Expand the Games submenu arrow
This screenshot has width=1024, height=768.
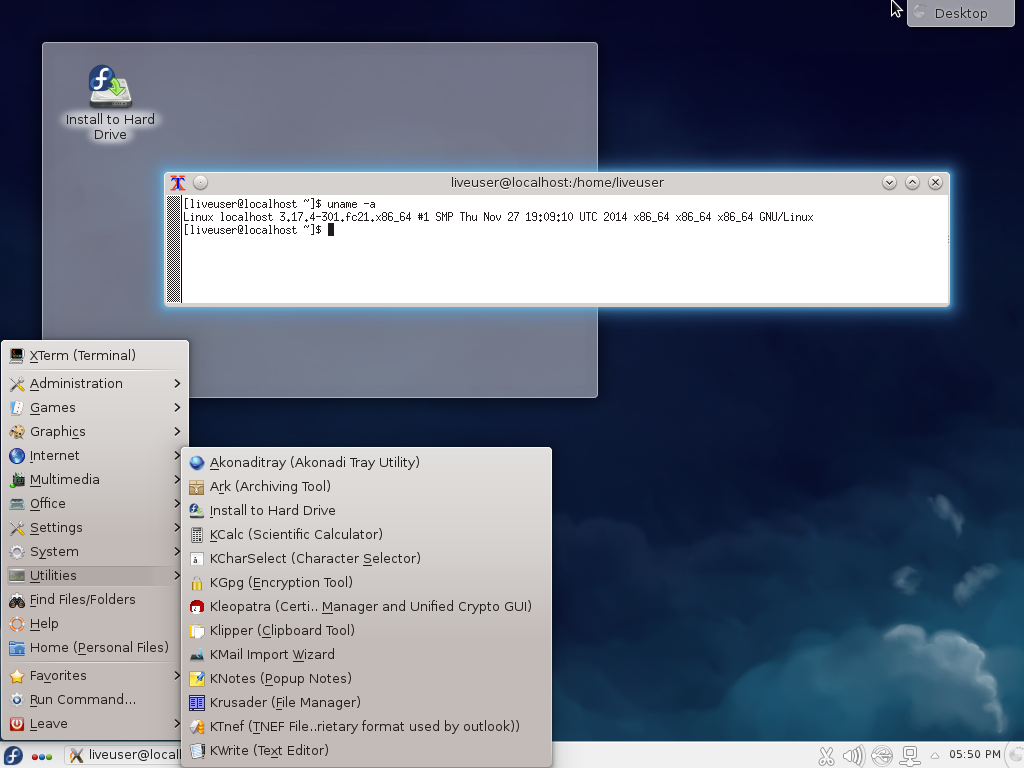pos(177,408)
